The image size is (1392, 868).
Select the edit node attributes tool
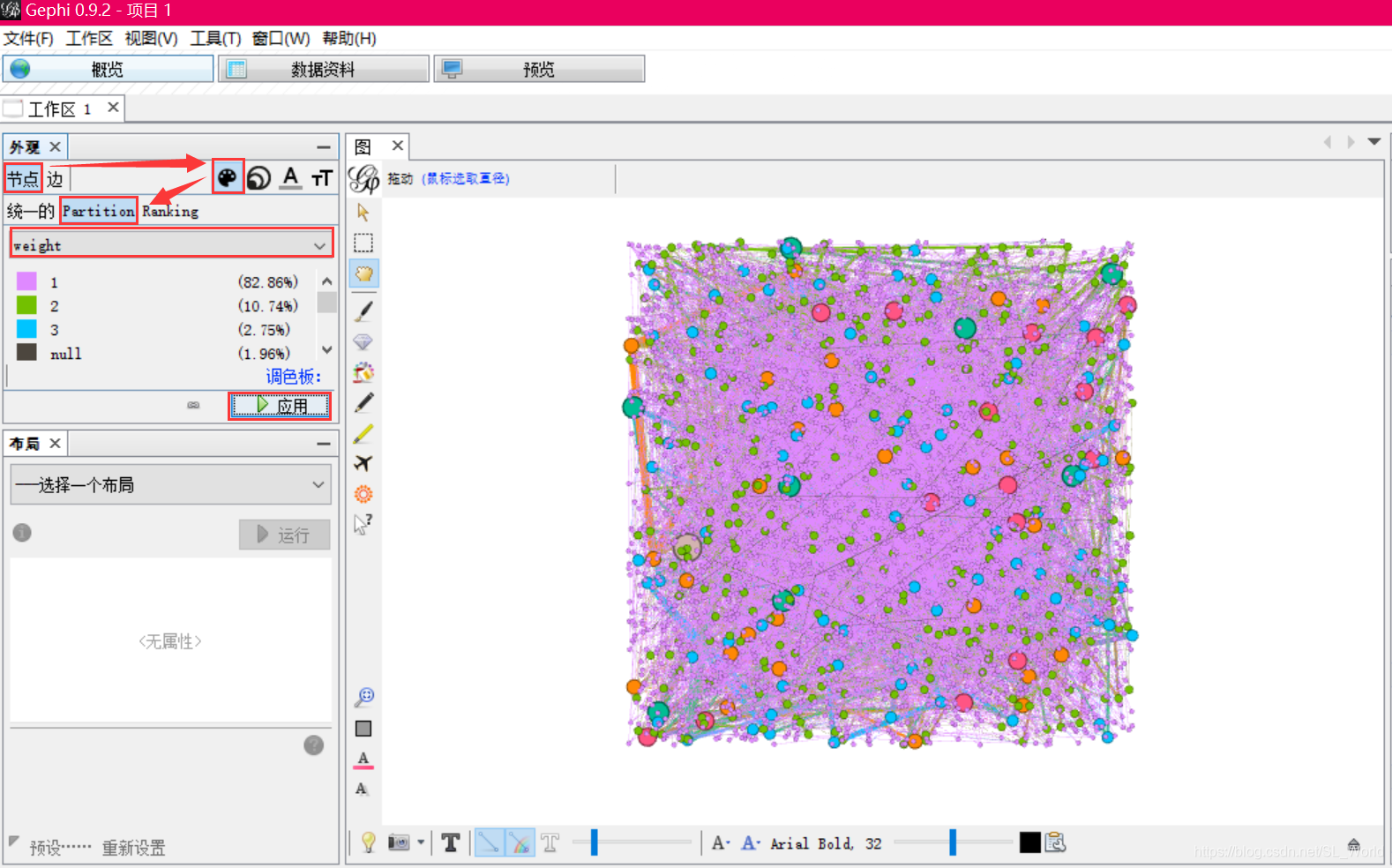[363, 524]
